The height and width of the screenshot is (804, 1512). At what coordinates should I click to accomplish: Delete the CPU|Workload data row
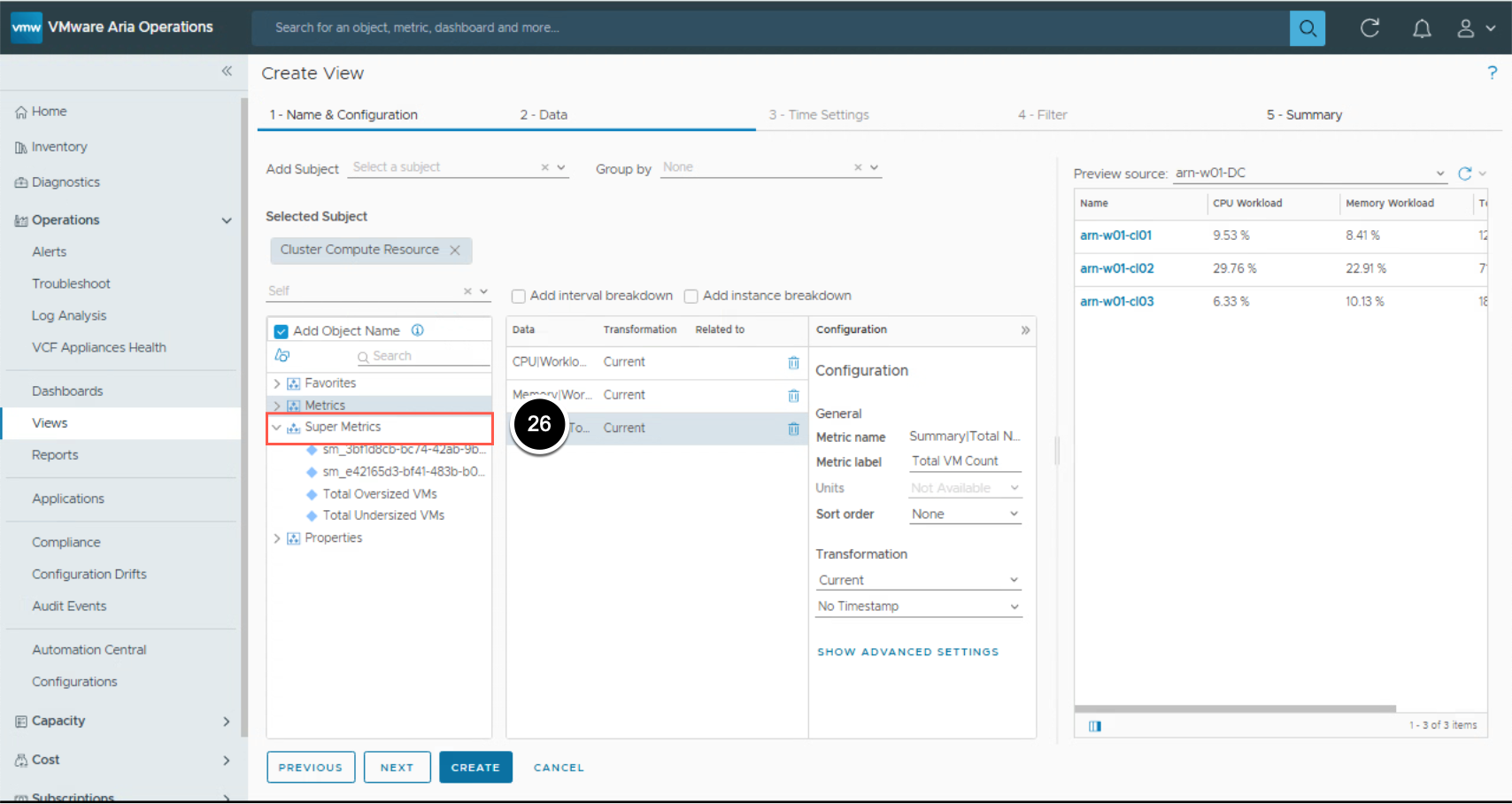793,362
